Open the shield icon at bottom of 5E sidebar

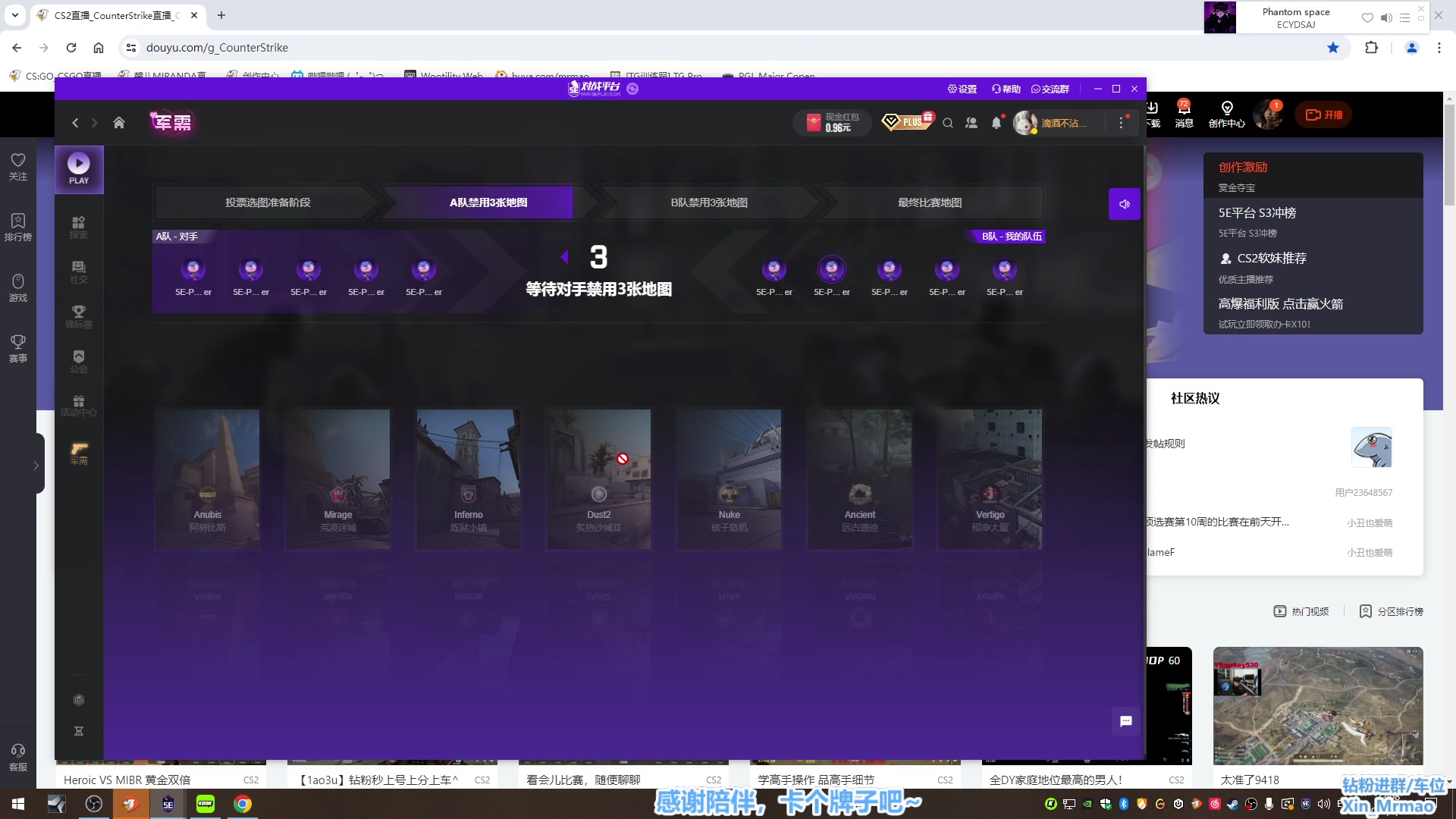click(79, 700)
